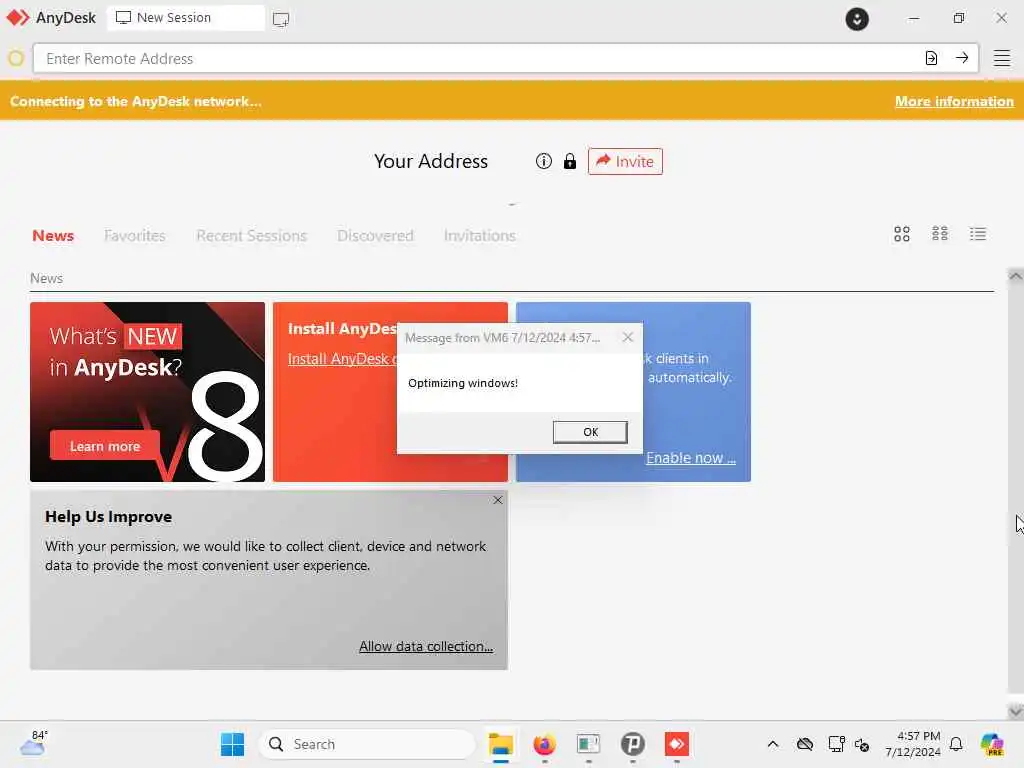Switch to the Discovered tab
The width and height of the screenshot is (1024, 768).
(x=376, y=236)
